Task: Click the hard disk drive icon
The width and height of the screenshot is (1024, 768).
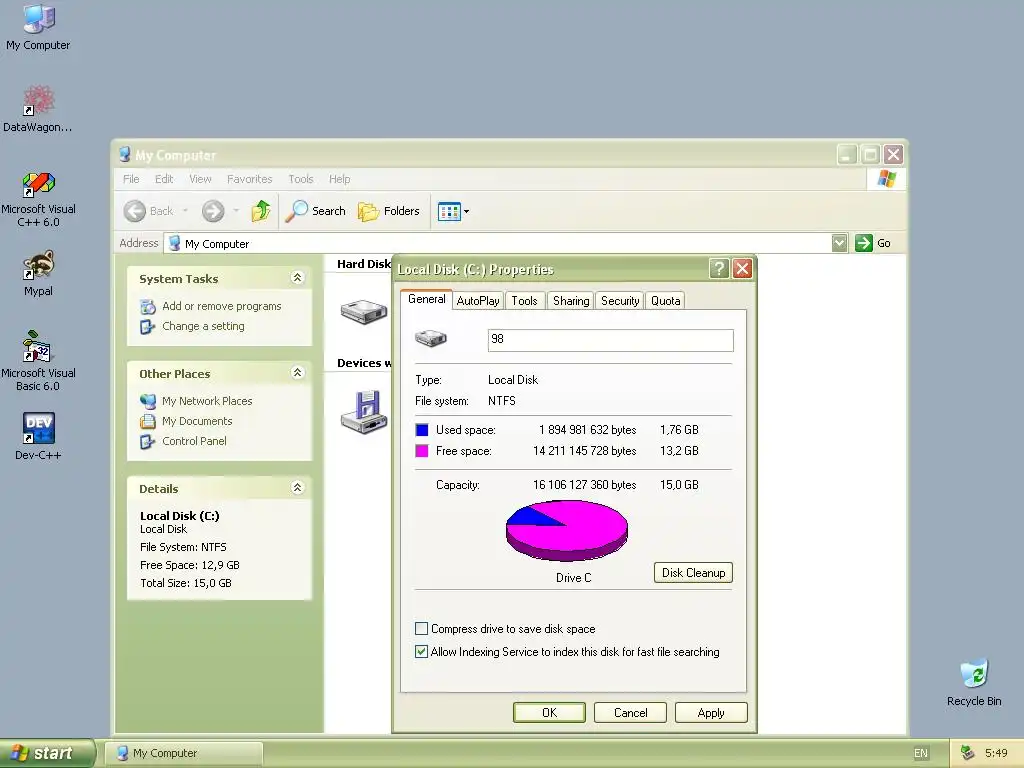Action: (364, 312)
